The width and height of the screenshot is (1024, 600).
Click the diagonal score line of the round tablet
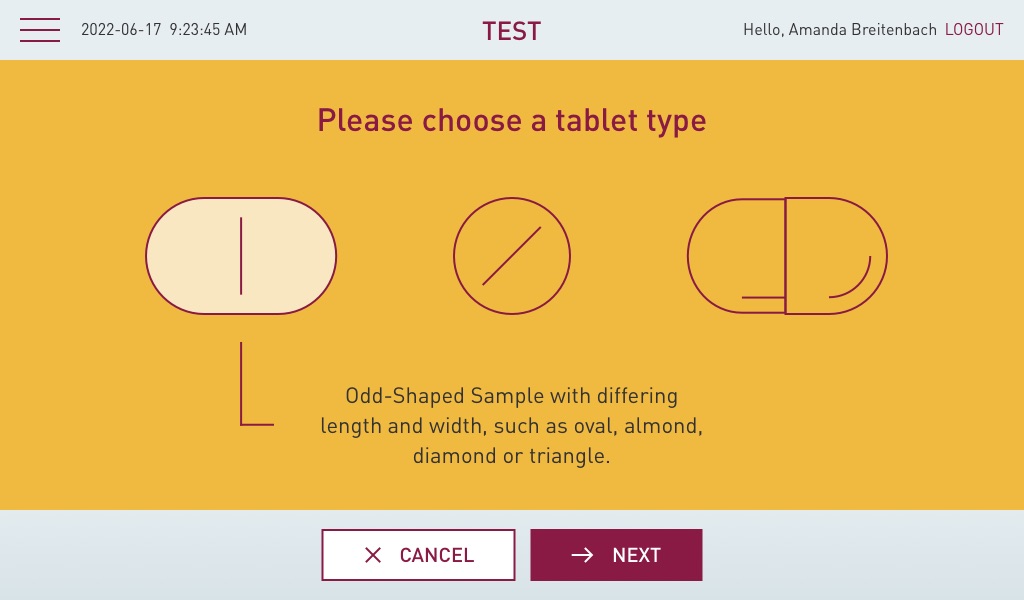tap(512, 256)
